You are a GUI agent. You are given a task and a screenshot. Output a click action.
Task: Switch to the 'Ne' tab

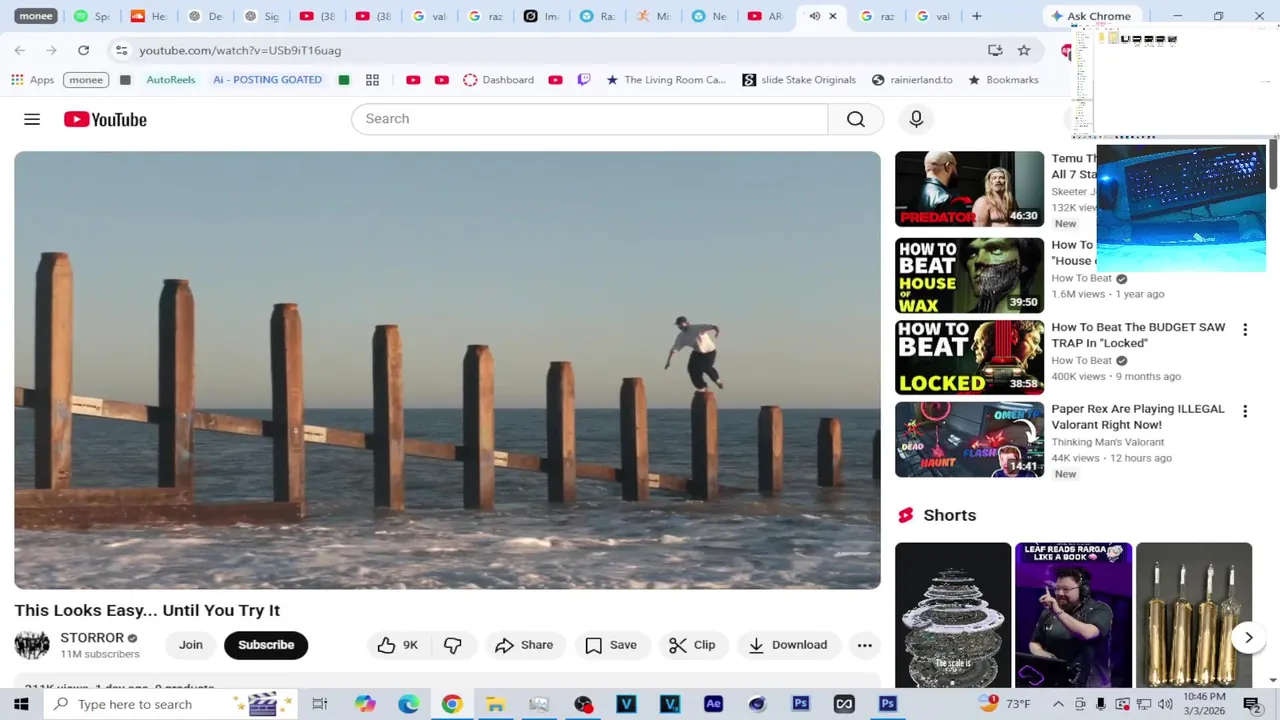point(709,16)
